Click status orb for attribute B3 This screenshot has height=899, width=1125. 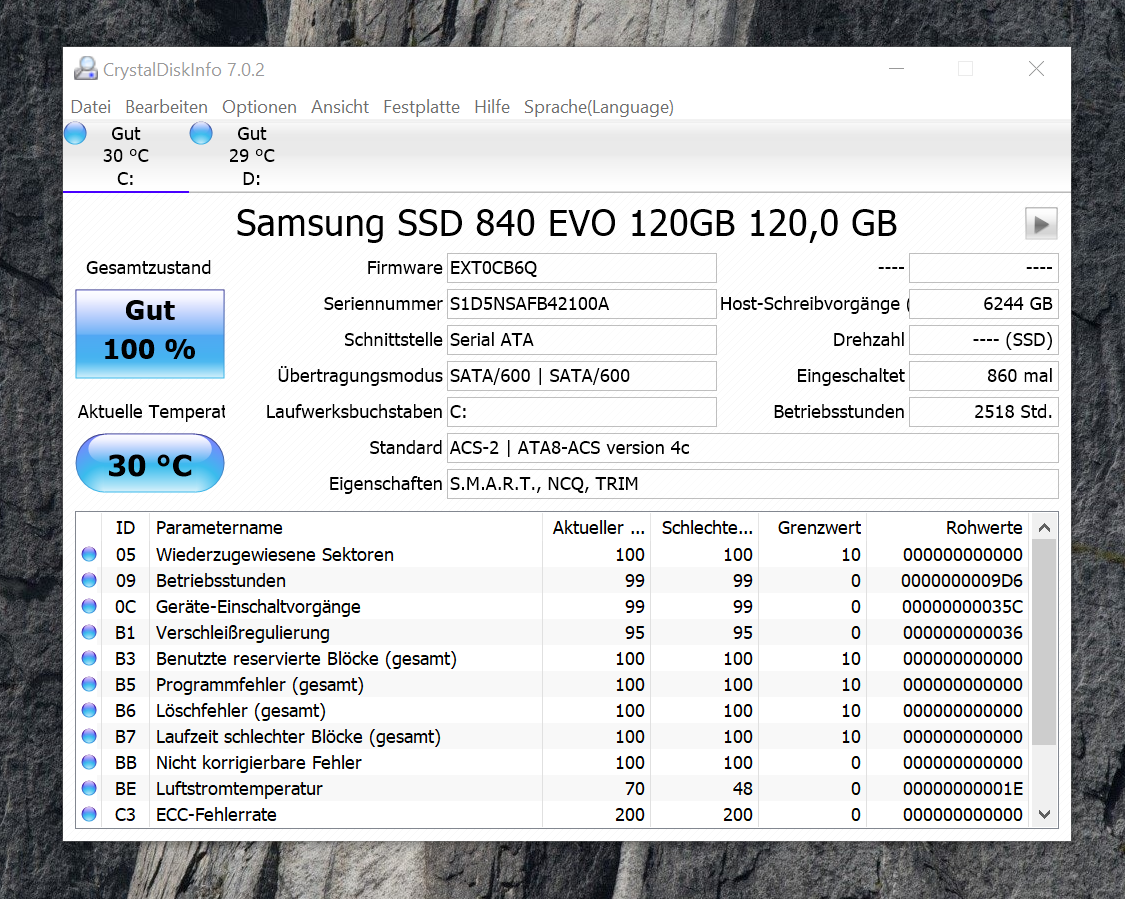89,658
